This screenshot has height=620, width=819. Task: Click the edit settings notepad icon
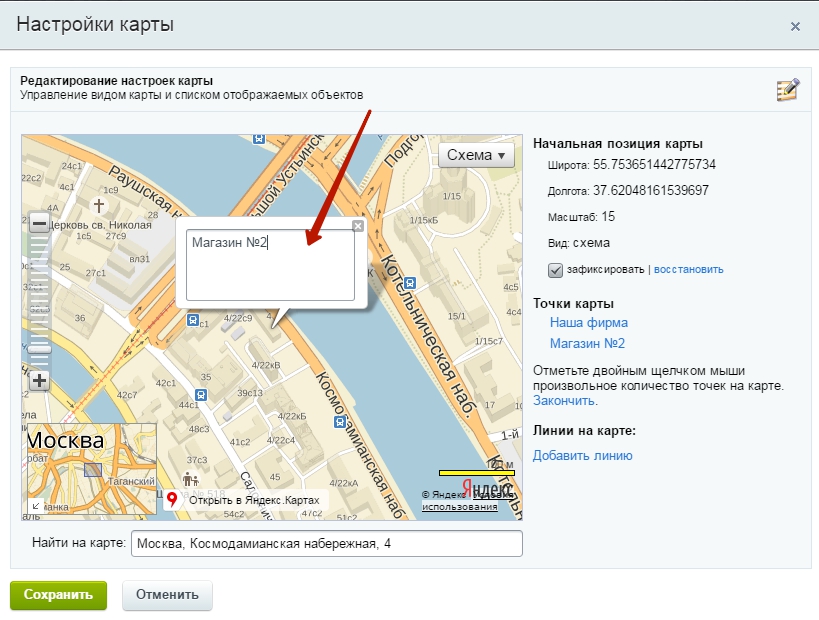click(788, 90)
